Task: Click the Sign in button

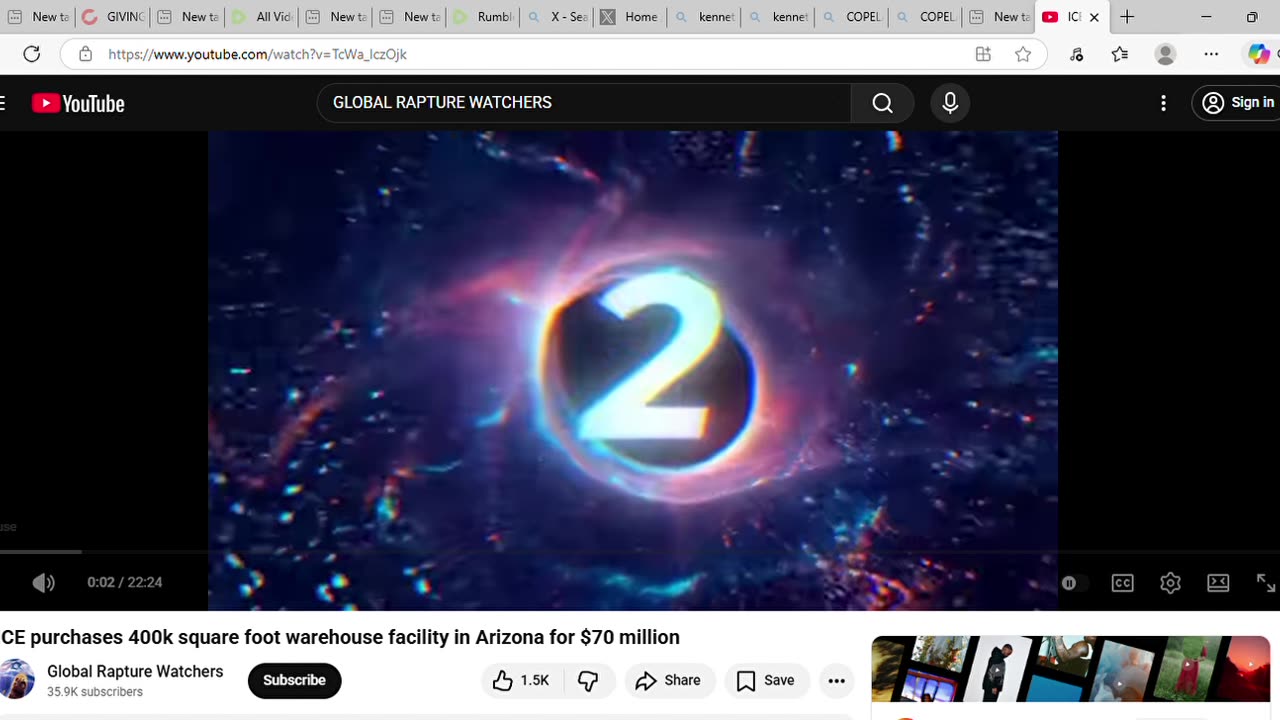Action: [x=1238, y=103]
